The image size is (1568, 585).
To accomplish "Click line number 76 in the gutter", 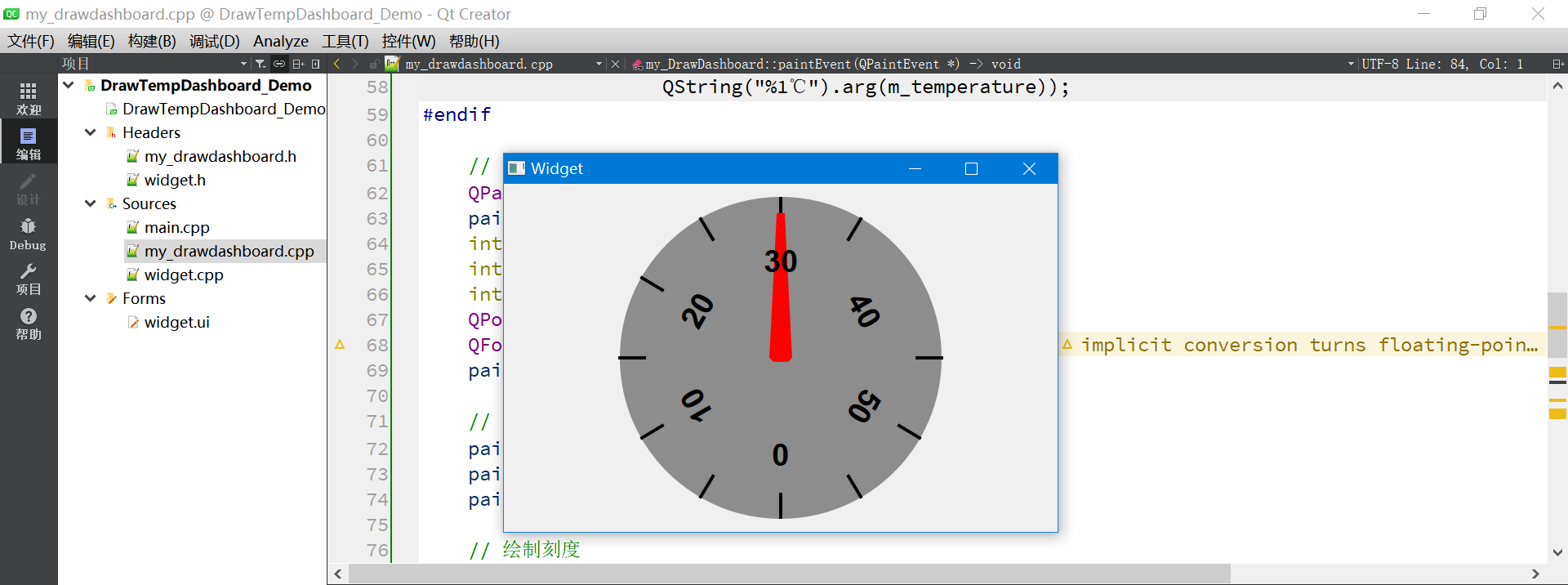I will click(x=377, y=550).
